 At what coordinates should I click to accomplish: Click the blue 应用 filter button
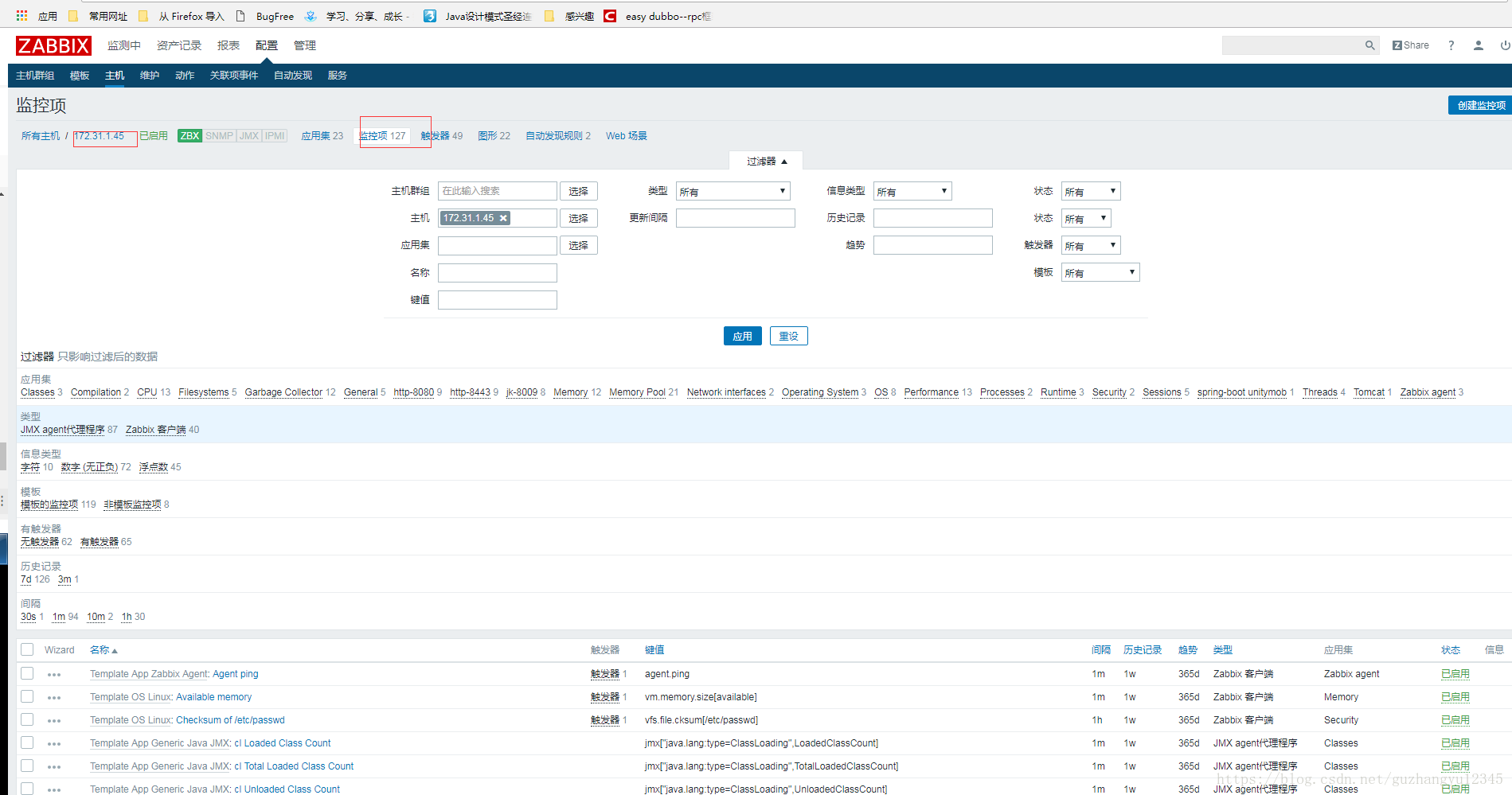pos(743,336)
